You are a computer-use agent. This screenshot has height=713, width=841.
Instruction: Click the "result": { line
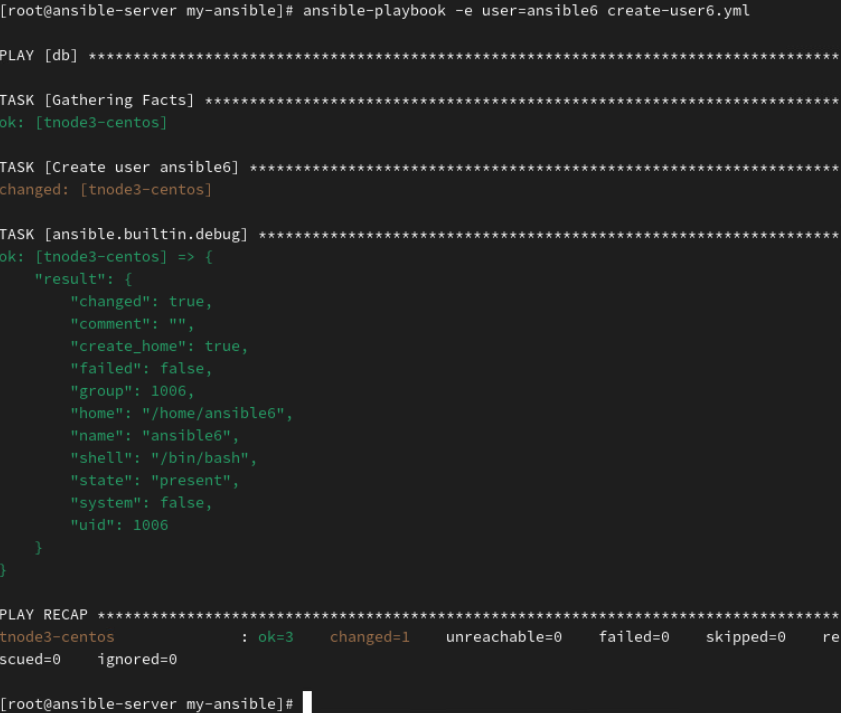83,279
